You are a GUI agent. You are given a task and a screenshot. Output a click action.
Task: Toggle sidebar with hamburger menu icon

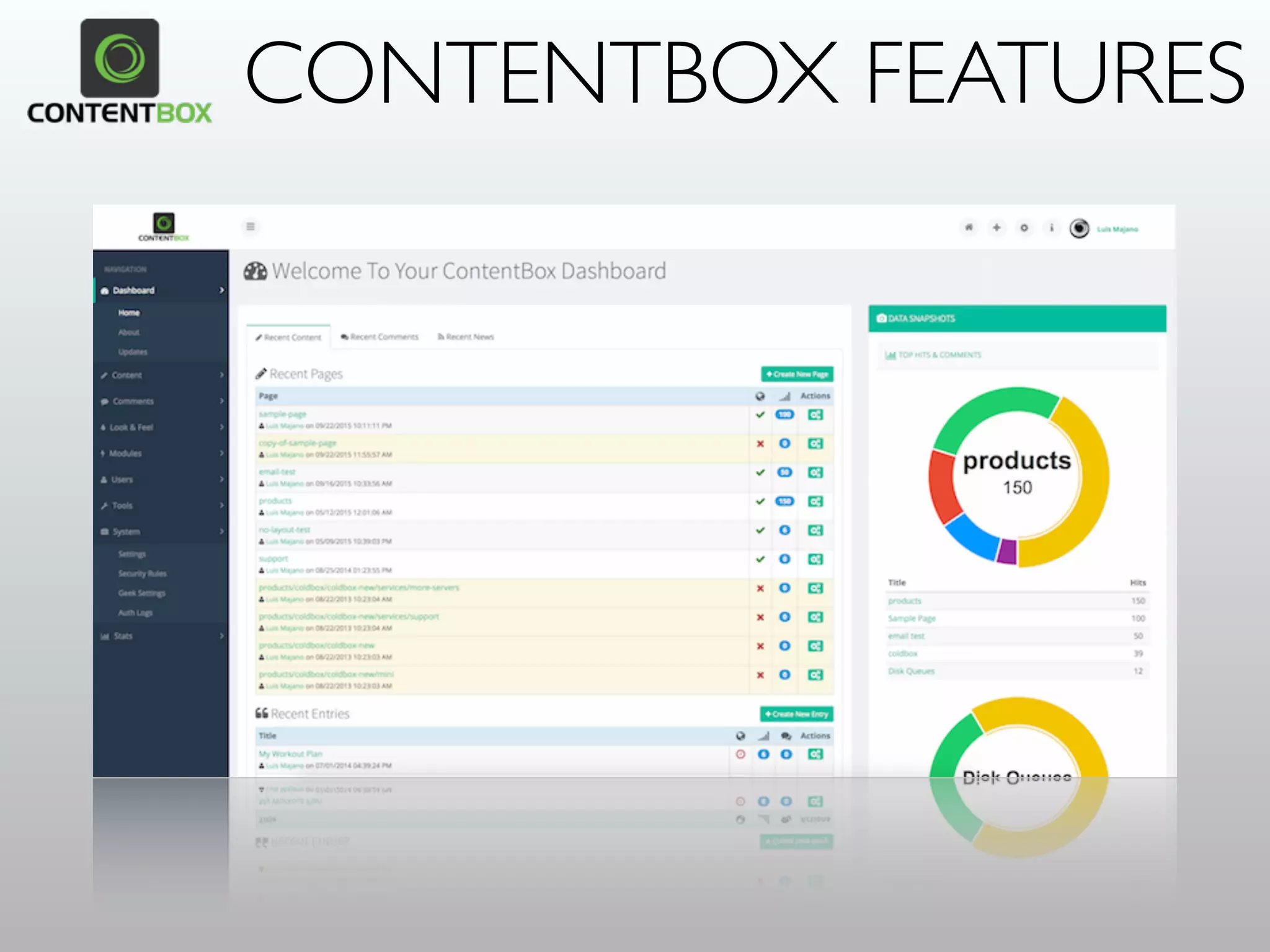[x=251, y=226]
